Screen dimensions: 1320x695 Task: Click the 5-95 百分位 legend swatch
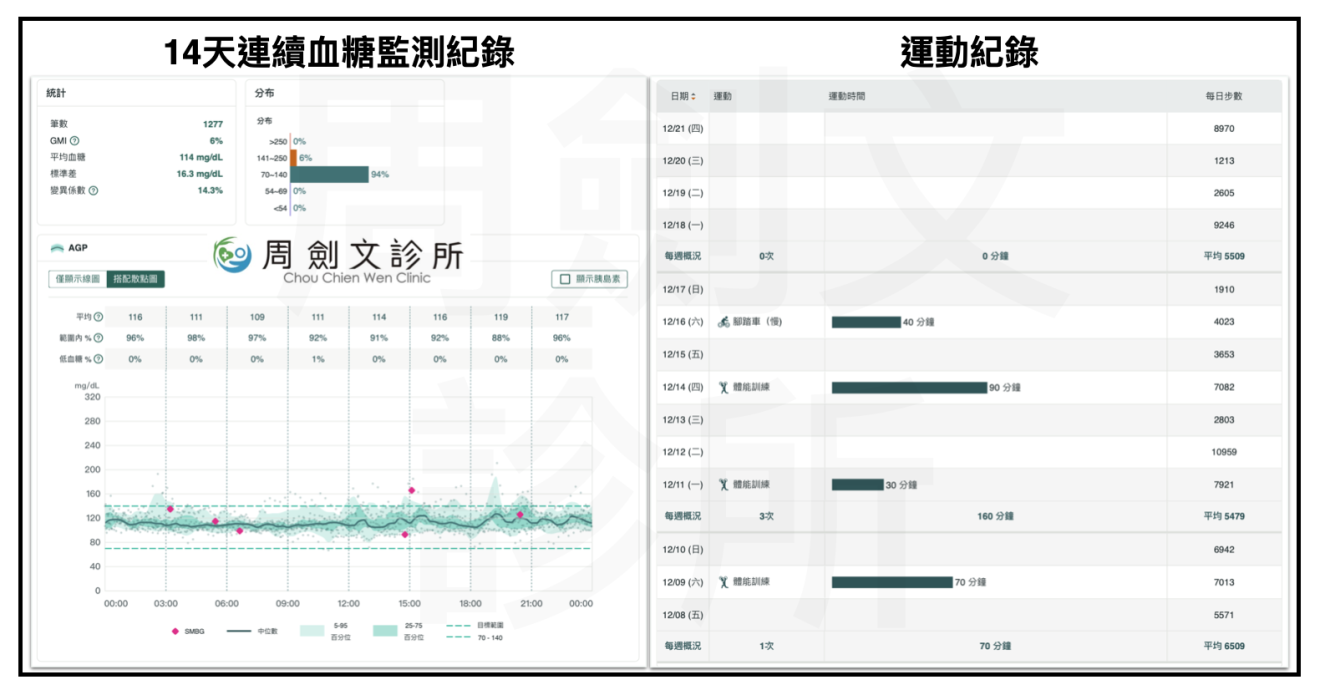(x=312, y=631)
